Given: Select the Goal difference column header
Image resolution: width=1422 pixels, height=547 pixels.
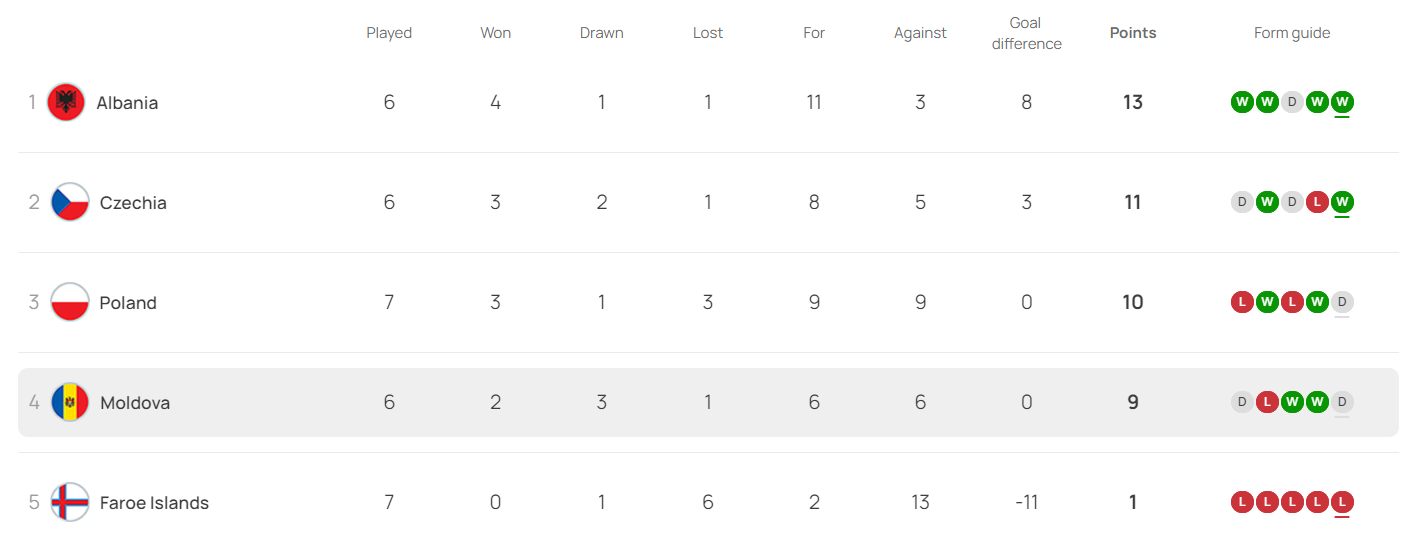Looking at the screenshot, I should [1026, 33].
